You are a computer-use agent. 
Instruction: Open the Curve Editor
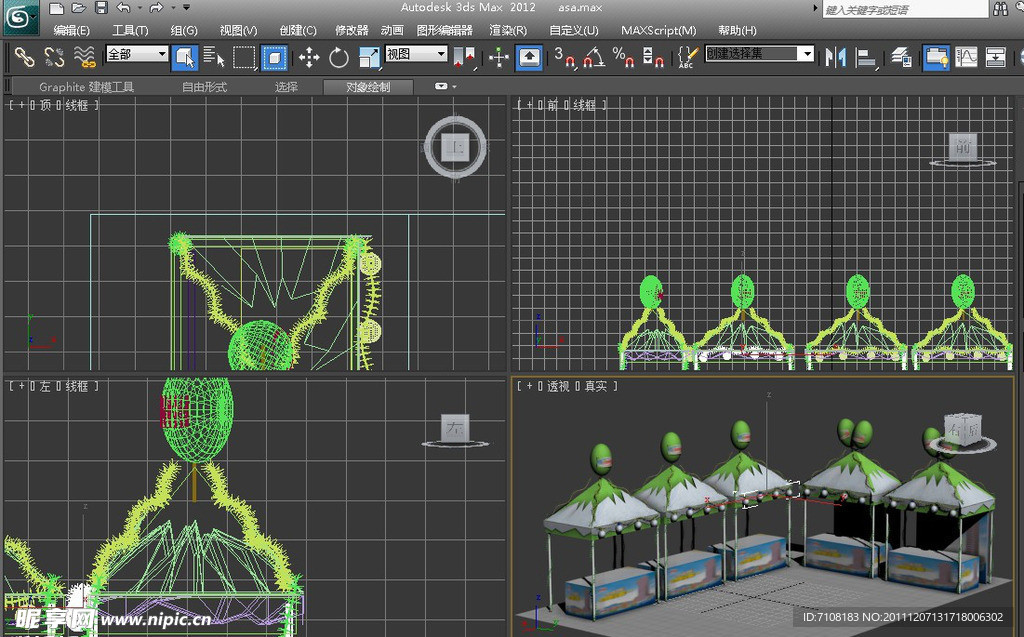[966, 57]
